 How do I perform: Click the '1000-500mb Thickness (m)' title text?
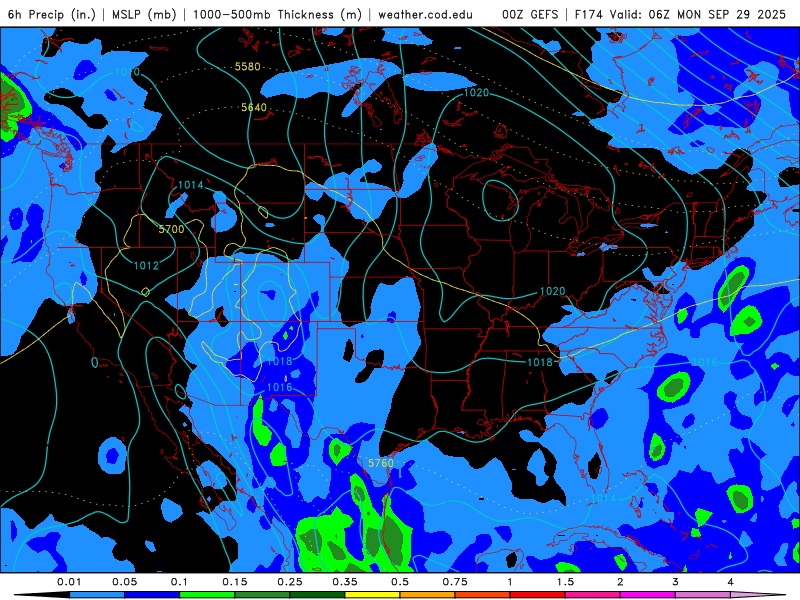[277, 14]
